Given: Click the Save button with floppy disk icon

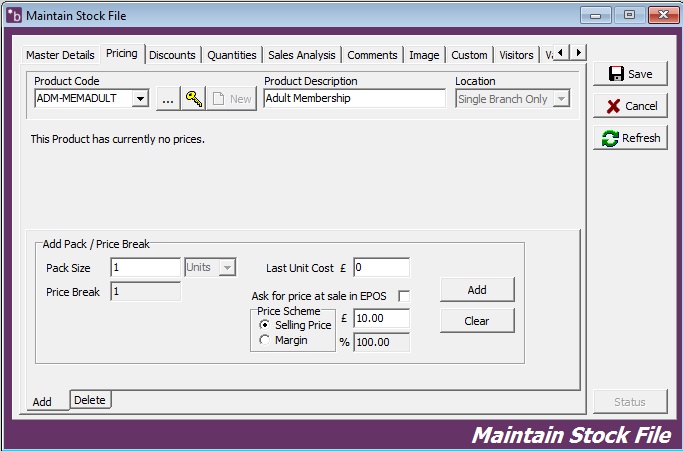Looking at the screenshot, I should (630, 74).
